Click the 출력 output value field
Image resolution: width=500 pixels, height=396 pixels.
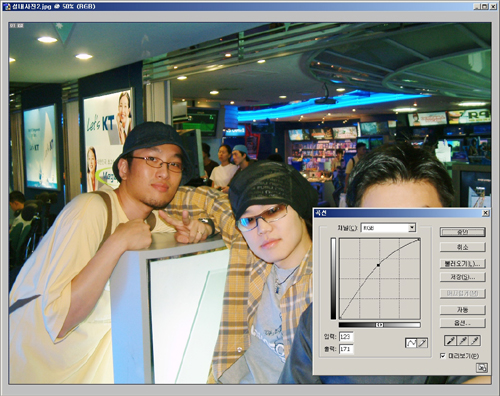coord(346,349)
